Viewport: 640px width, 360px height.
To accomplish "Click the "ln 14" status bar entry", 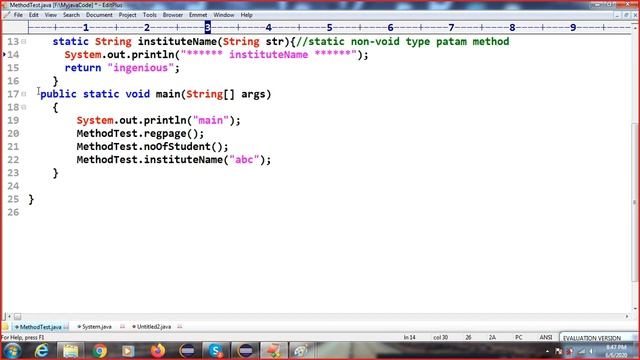I will pyautogui.click(x=409, y=338).
